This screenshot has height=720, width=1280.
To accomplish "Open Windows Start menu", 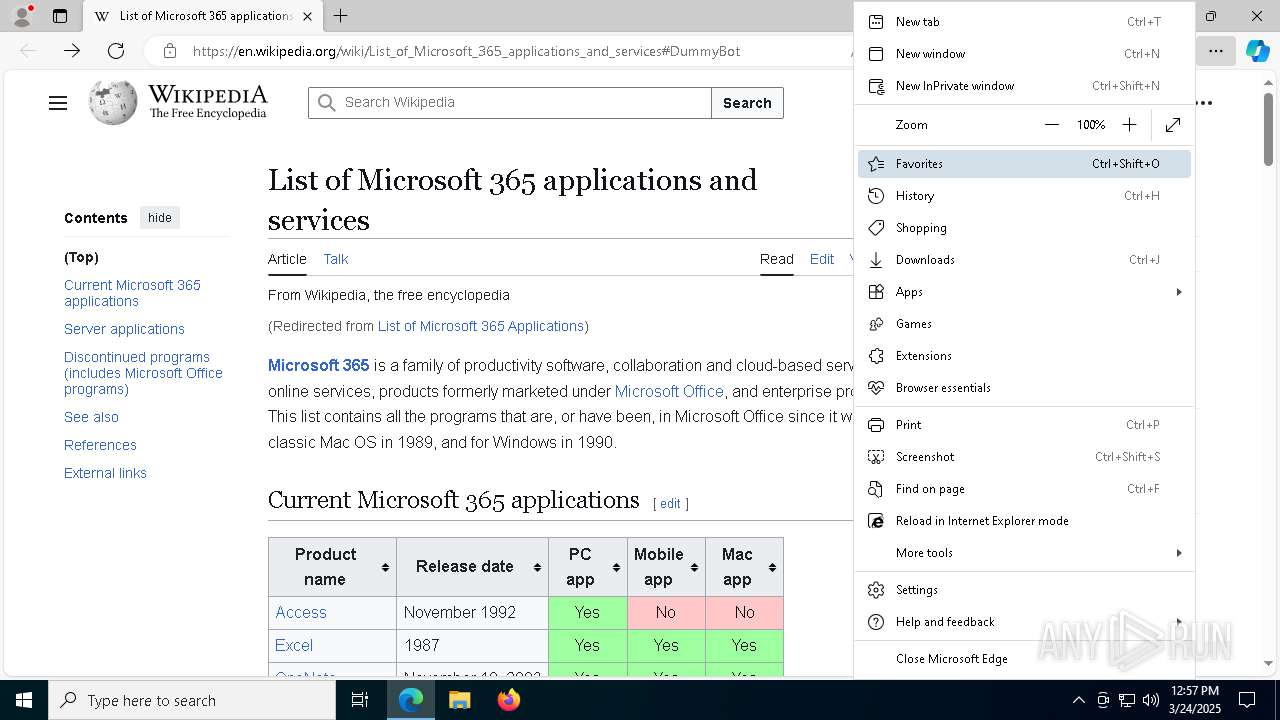I will click(x=24, y=700).
